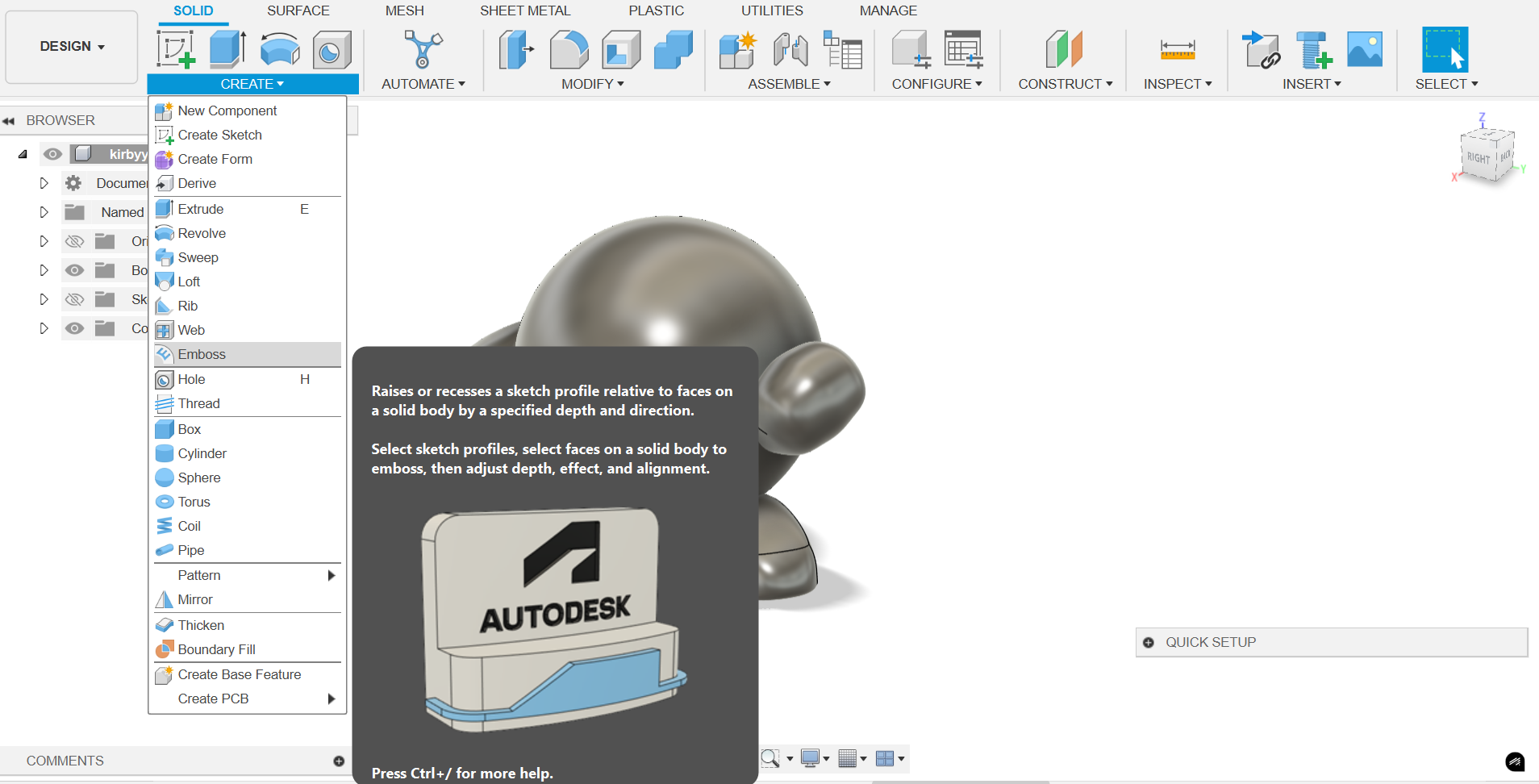Expand the Document Settings tree node
The width and height of the screenshot is (1539, 784).
pos(44,183)
